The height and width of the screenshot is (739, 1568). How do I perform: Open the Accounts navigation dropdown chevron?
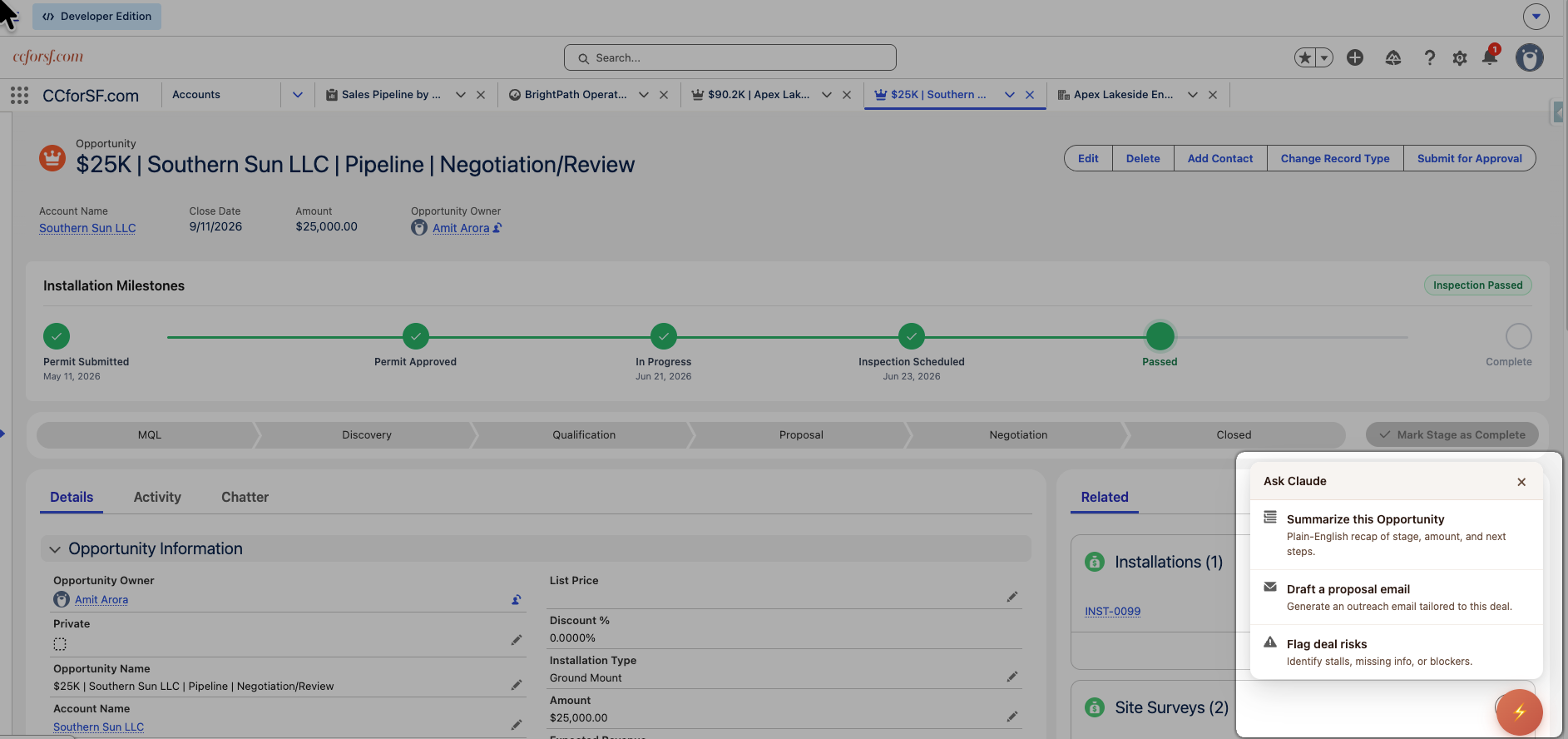pos(298,95)
